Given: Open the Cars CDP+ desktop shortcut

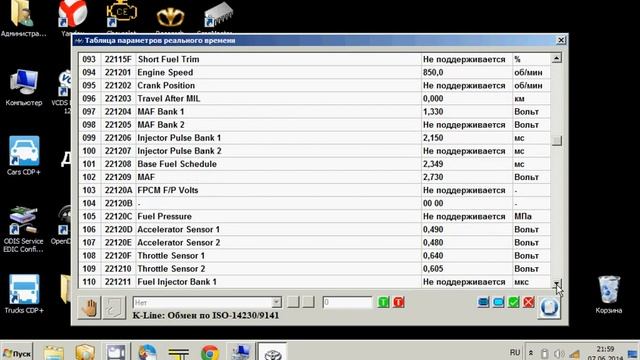Looking at the screenshot, I should (24, 156).
